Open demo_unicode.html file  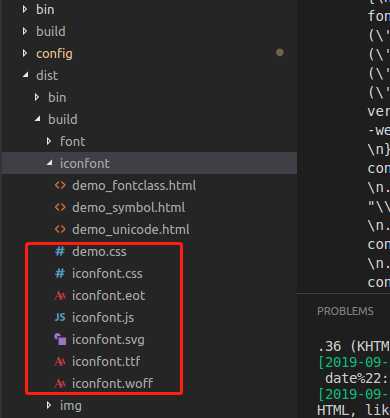pyautogui.click(x=131, y=229)
